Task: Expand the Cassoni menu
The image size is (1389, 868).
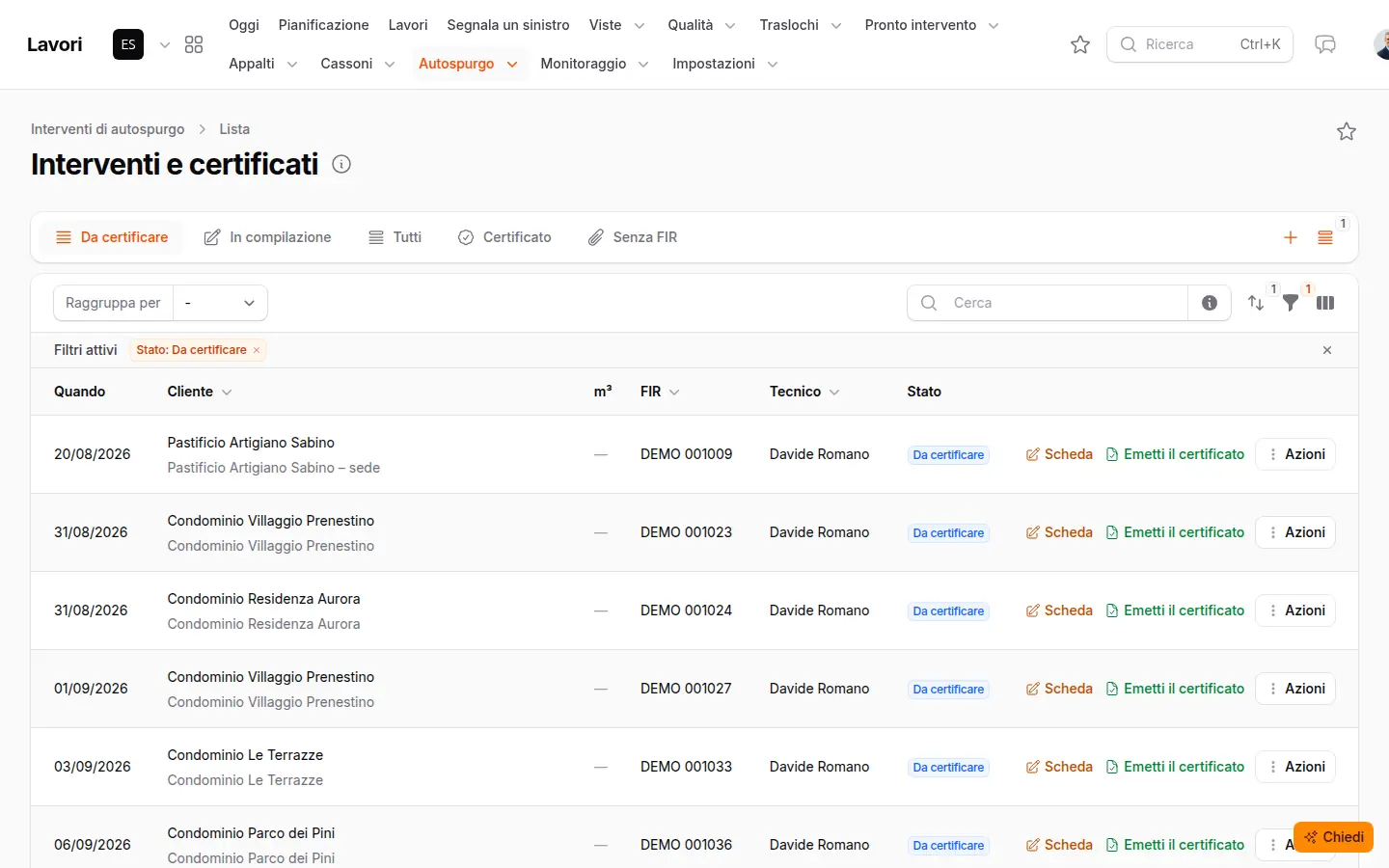Action: pyautogui.click(x=358, y=64)
